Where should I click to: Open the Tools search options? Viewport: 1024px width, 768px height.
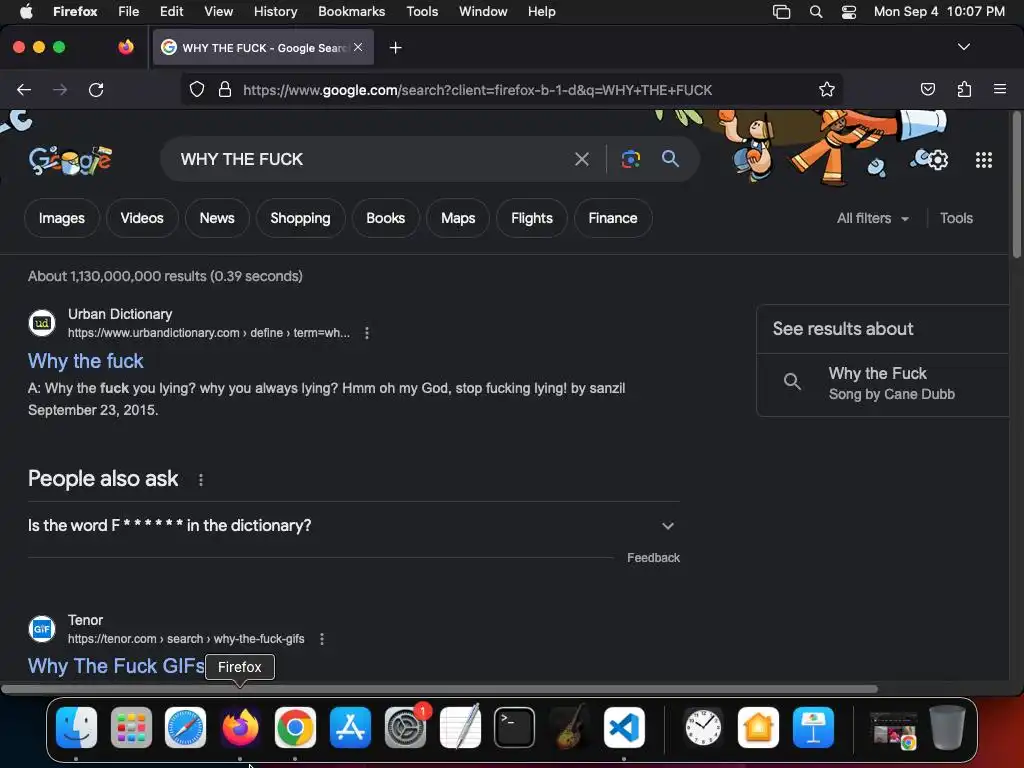pos(956,218)
